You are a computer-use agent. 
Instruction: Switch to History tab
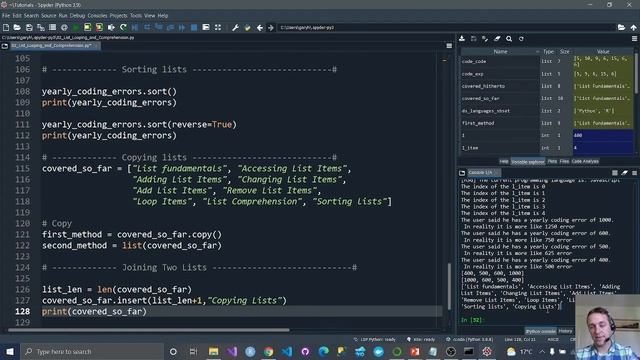(565, 331)
